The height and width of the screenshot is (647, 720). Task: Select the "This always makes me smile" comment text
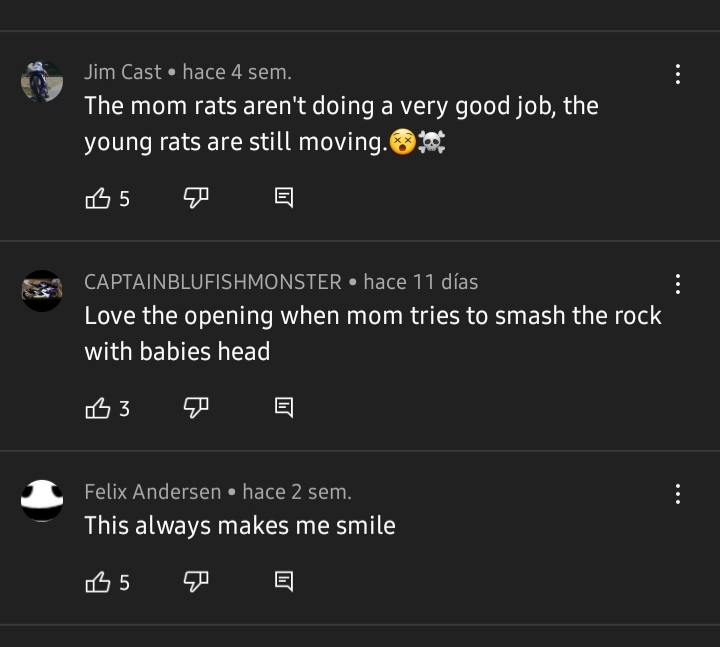(x=240, y=525)
